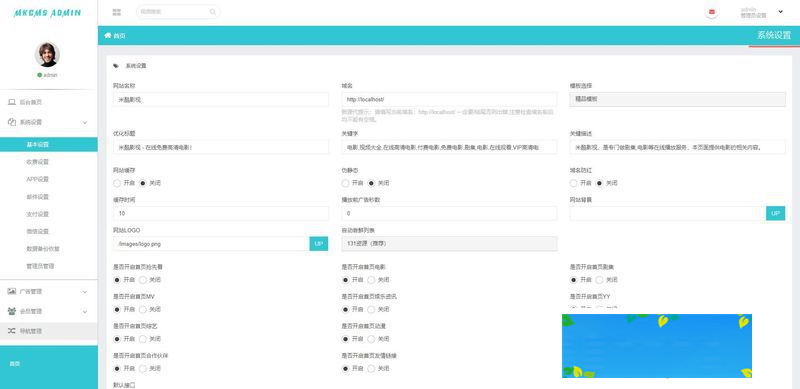800x389 pixels.
Task: Select 关闭 for 是否开启首页动漫
Action: (371, 339)
